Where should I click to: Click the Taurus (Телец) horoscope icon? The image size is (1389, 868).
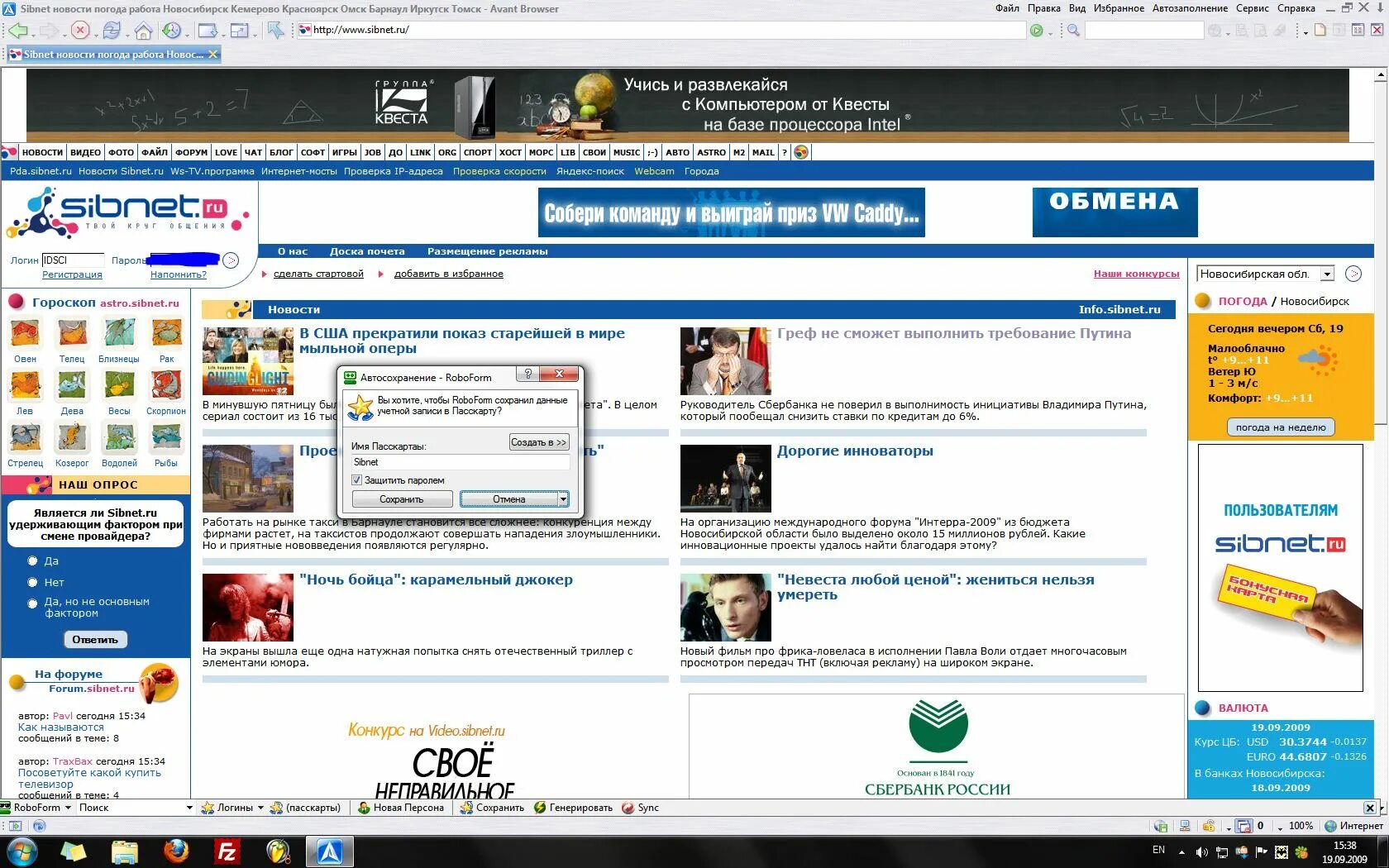[x=72, y=334]
